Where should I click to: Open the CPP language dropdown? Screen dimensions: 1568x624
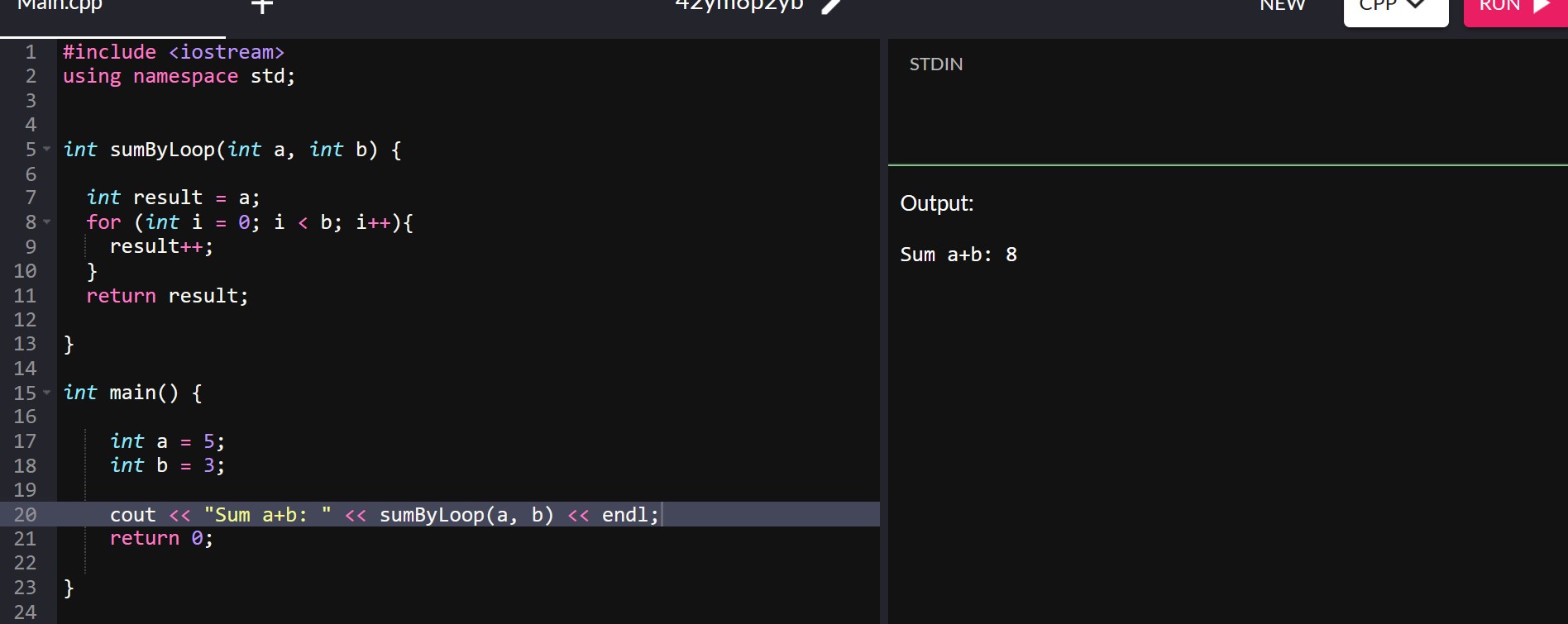coord(1395,8)
